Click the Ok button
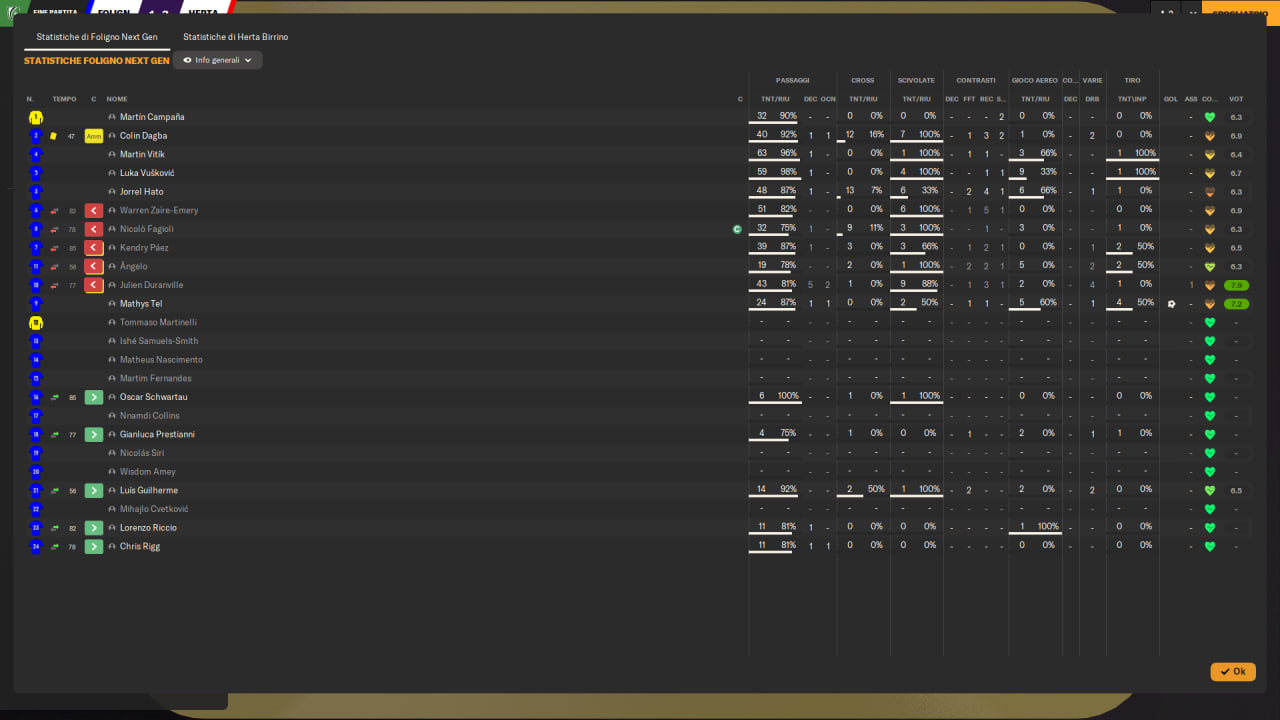The height and width of the screenshot is (720, 1280). (1233, 672)
